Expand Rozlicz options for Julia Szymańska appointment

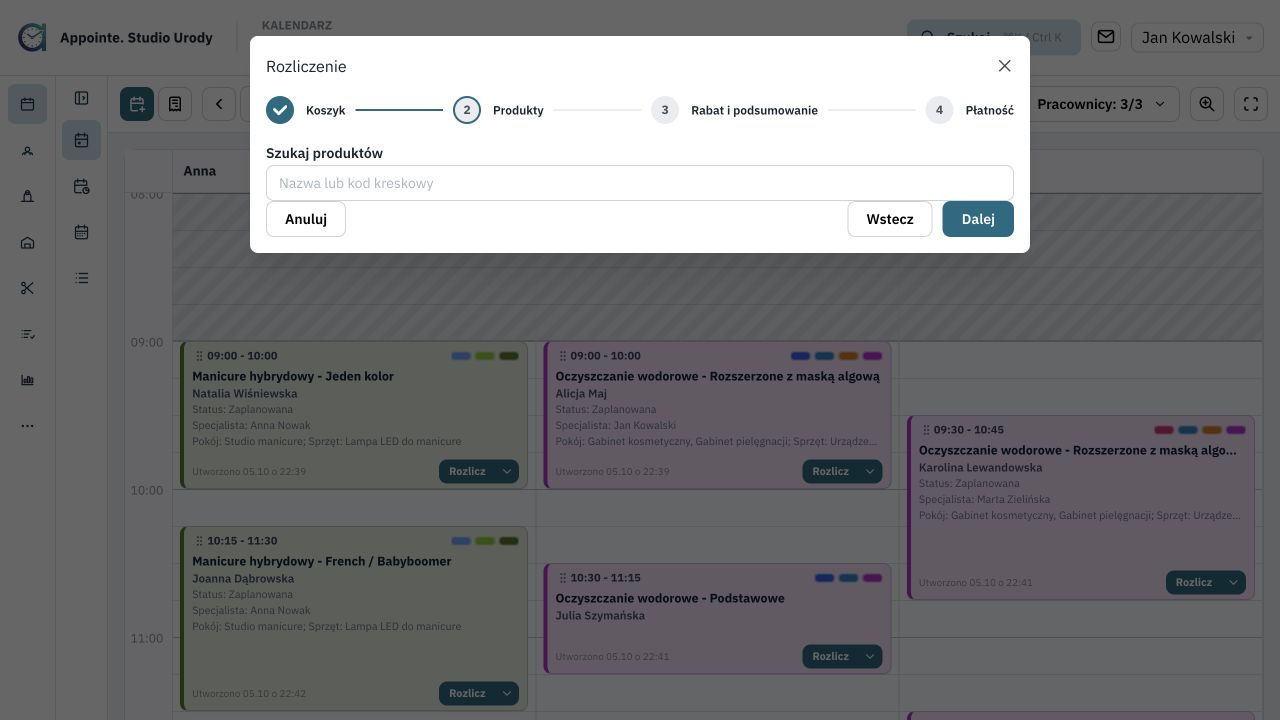coord(870,656)
